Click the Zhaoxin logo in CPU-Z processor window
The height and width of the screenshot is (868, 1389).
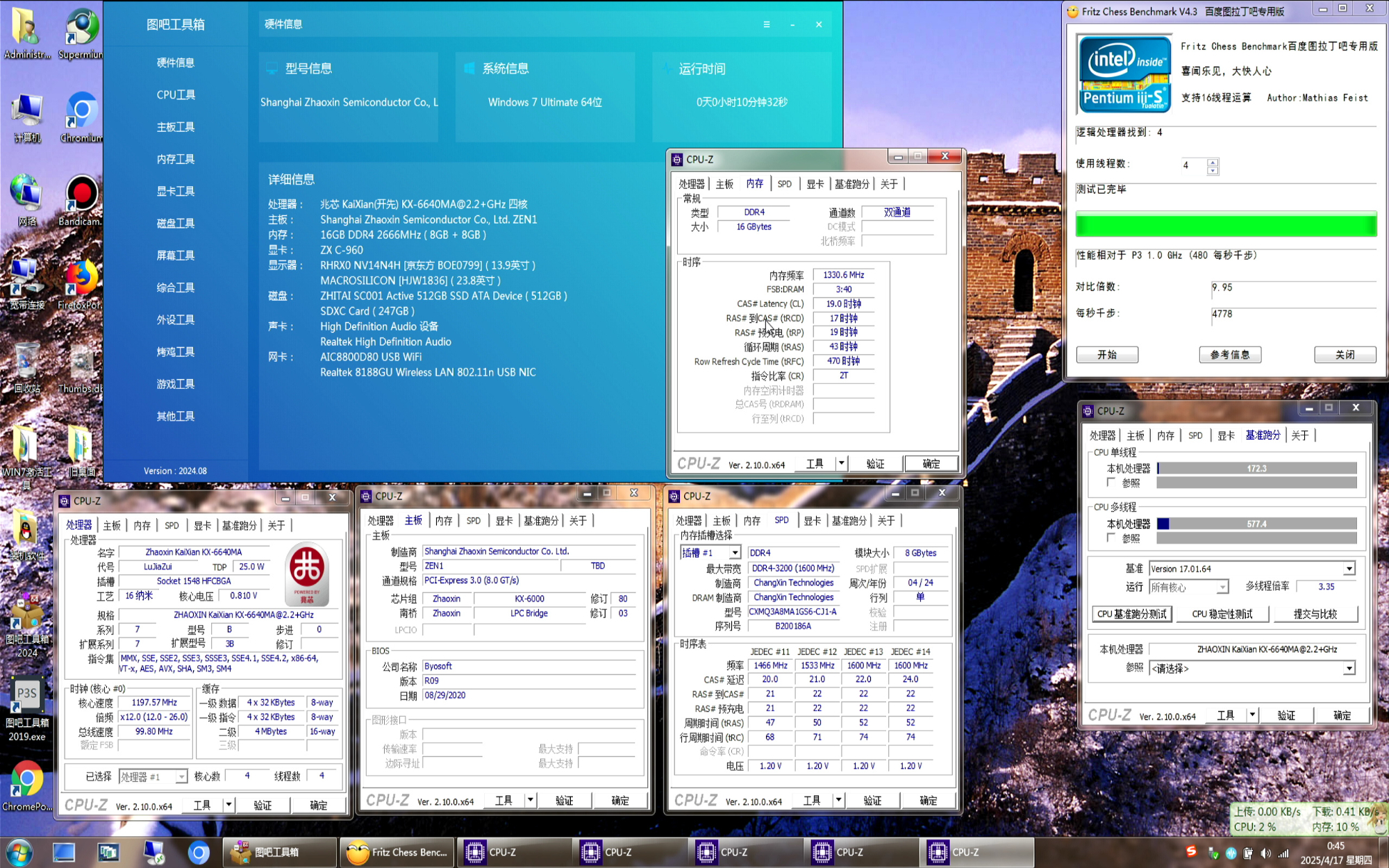pos(307,574)
